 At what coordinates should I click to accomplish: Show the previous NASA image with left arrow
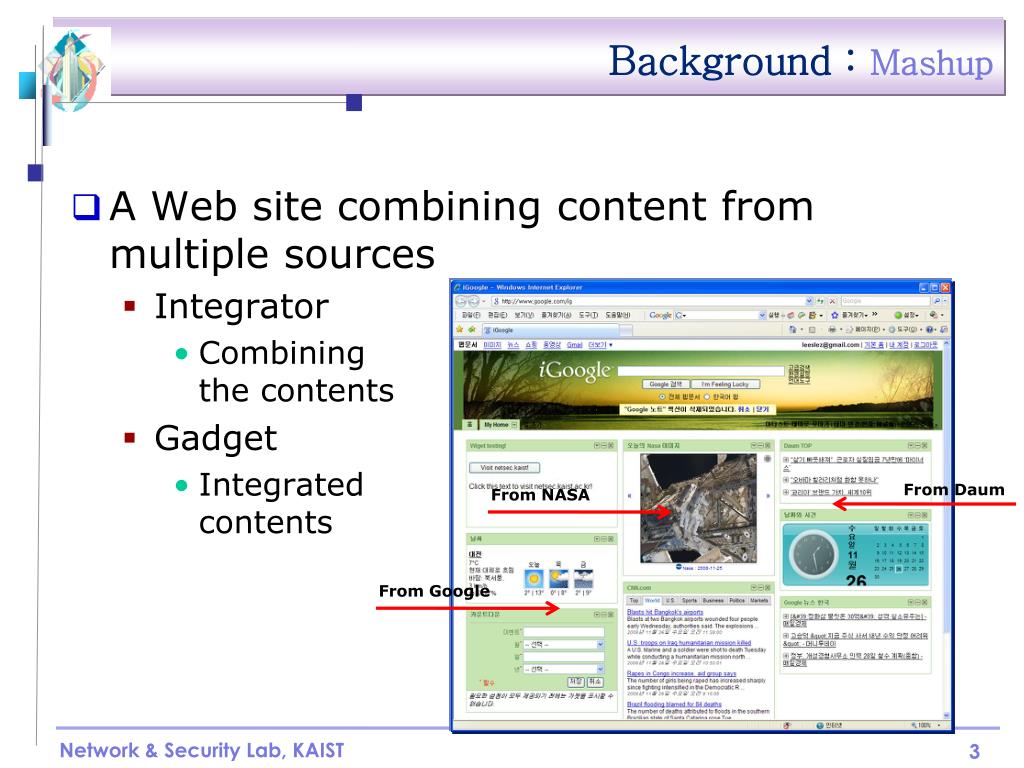tap(630, 496)
